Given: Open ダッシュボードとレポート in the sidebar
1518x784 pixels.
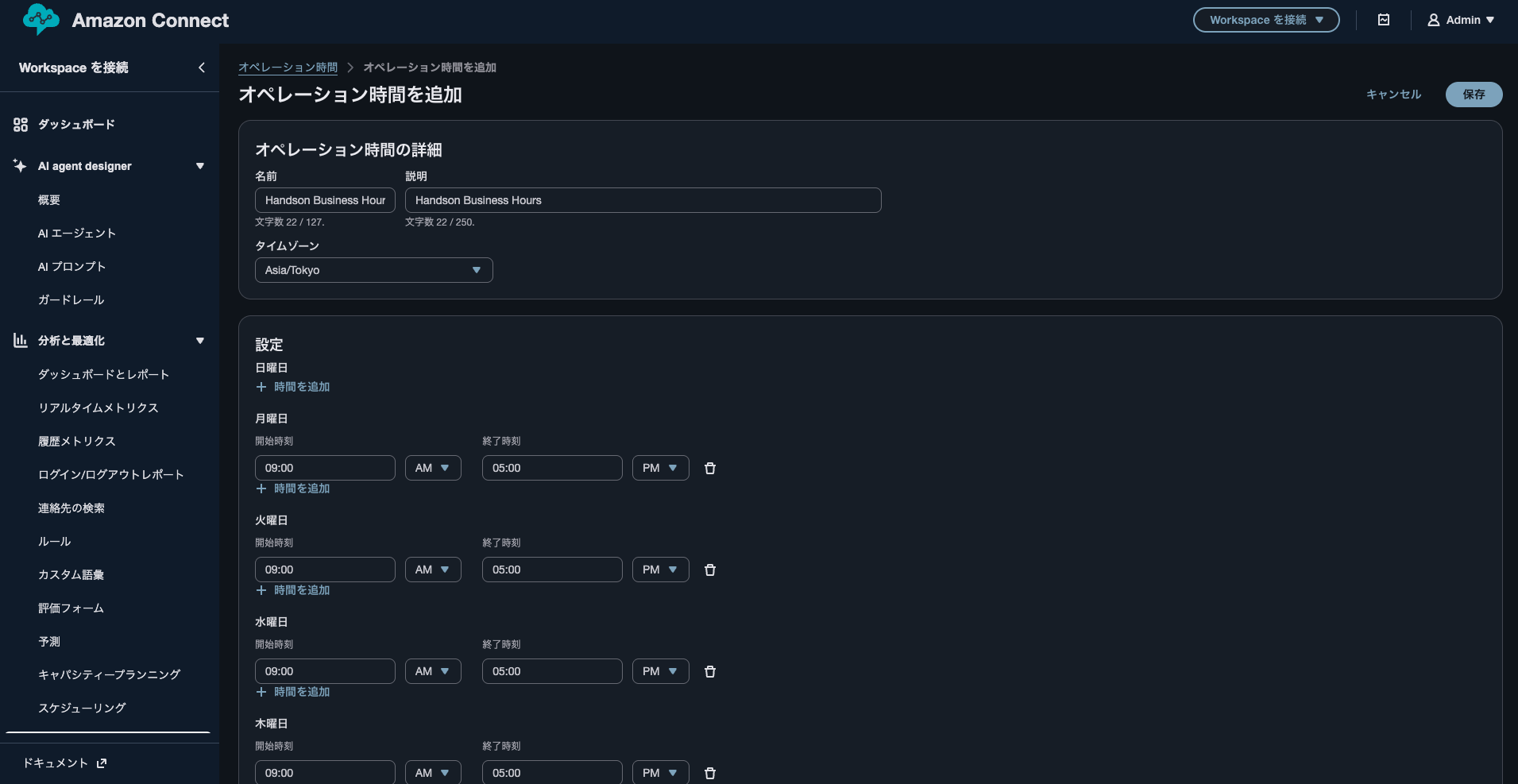Looking at the screenshot, I should pyautogui.click(x=104, y=375).
